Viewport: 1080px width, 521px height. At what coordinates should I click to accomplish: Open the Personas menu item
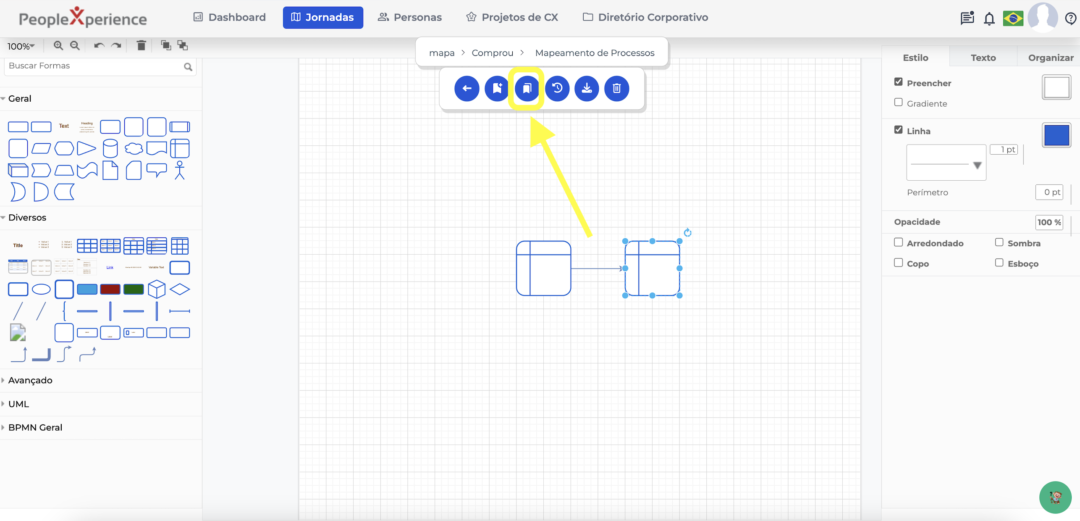[410, 17]
